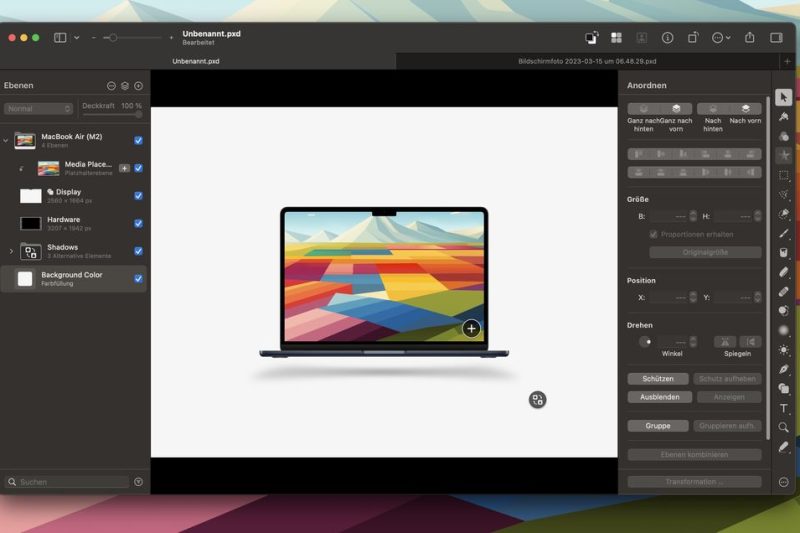Toggle the left sidebar icon in title bar
Image resolution: width=800 pixels, height=533 pixels.
pyautogui.click(x=60, y=38)
